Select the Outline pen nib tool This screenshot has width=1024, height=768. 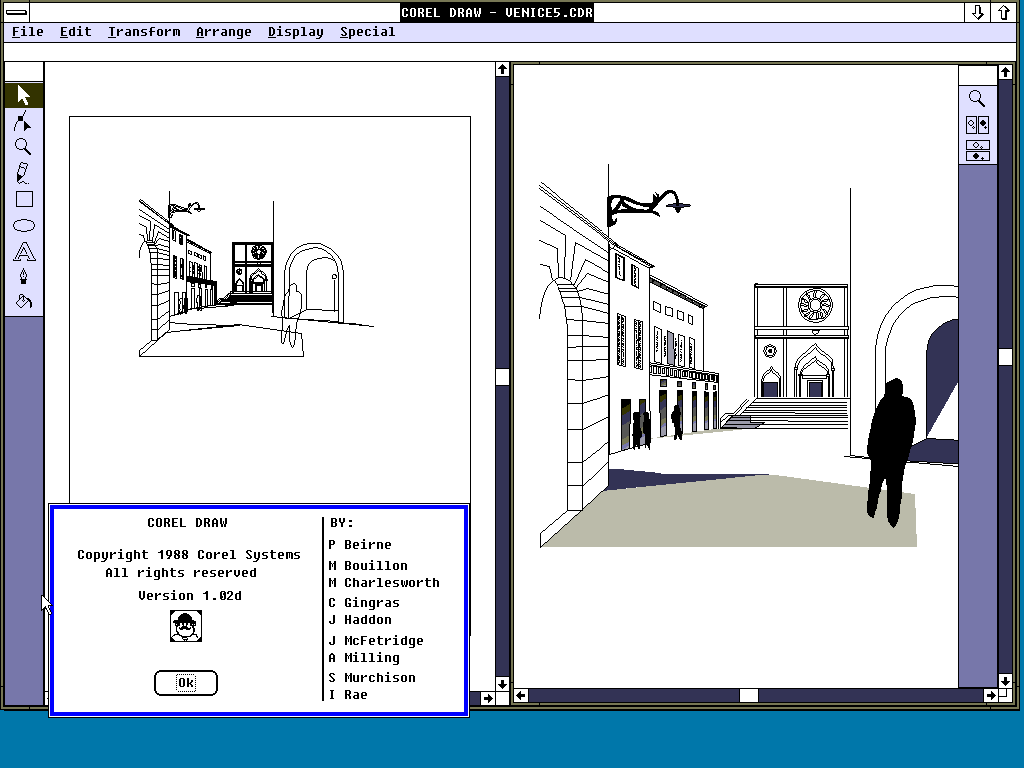24,276
